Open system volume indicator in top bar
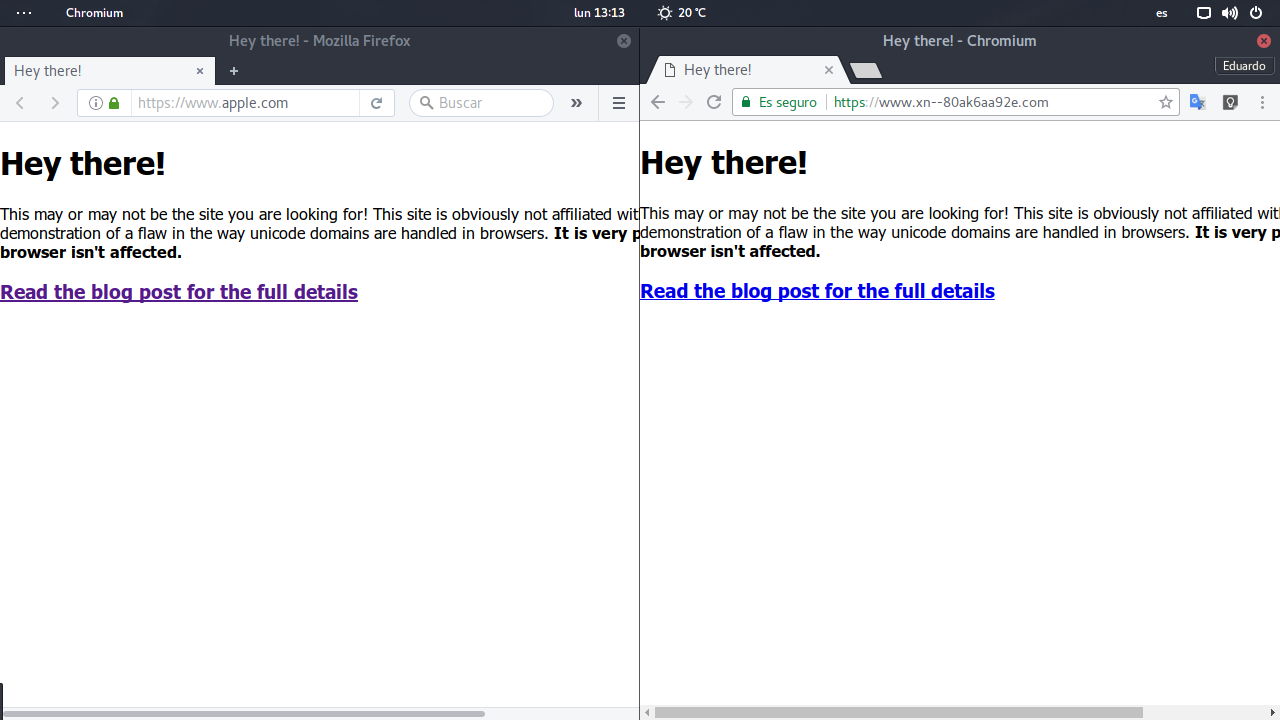The width and height of the screenshot is (1280, 720). click(1230, 13)
